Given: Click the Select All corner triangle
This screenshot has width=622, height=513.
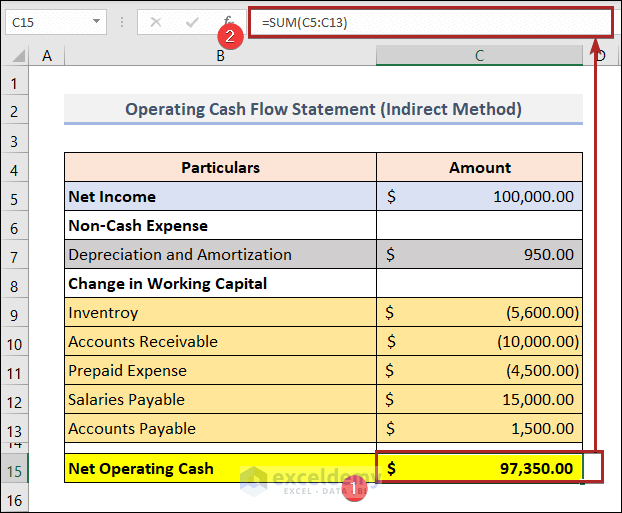Looking at the screenshot, I should coord(18,56).
